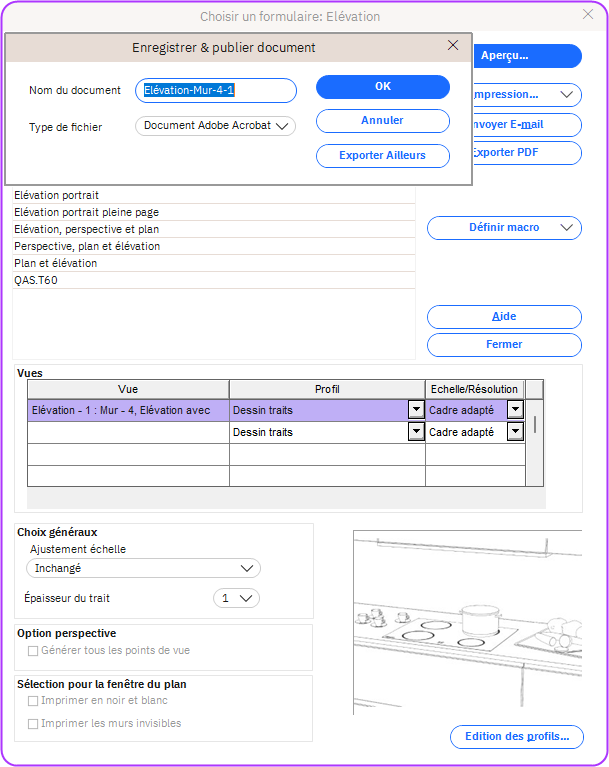Enable Générer tous les points de vue
609x767 pixels.
tap(34, 651)
